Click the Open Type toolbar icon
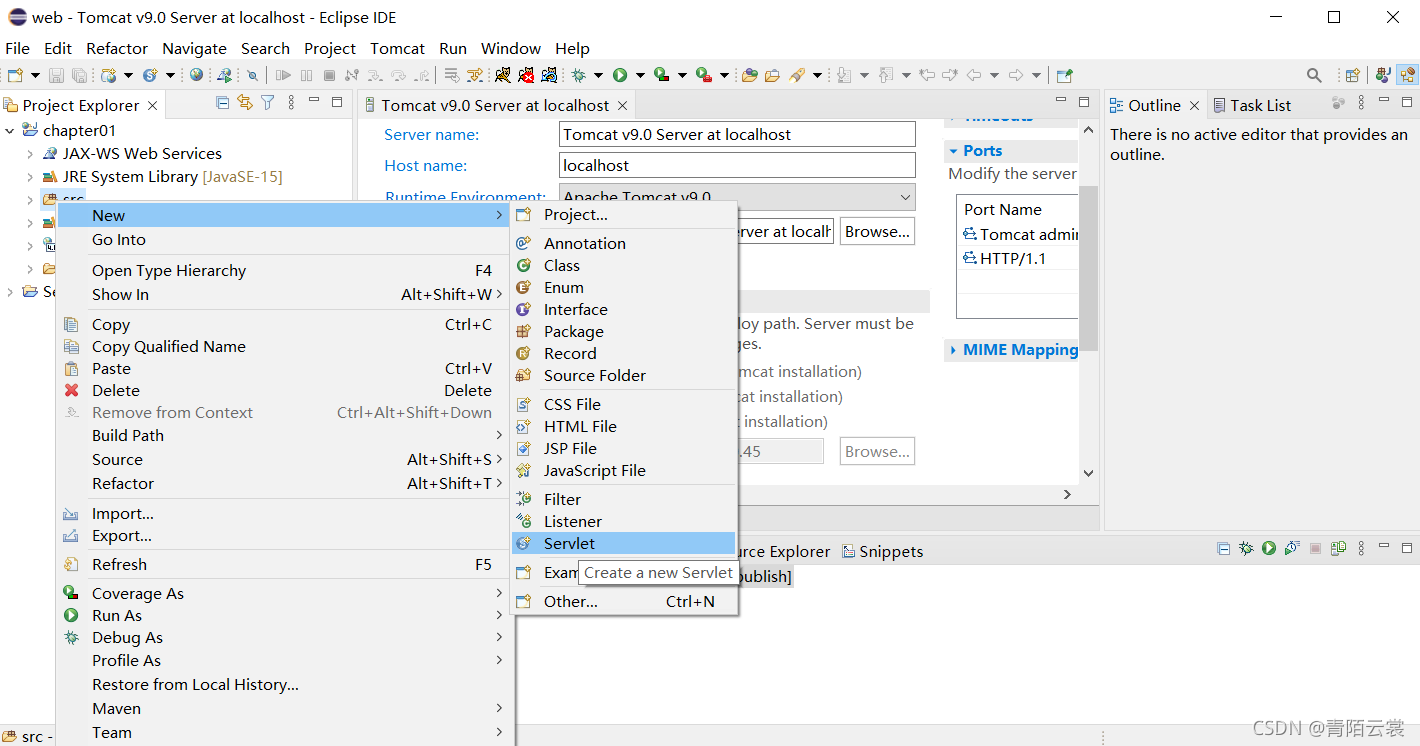The image size is (1420, 746). [750, 75]
